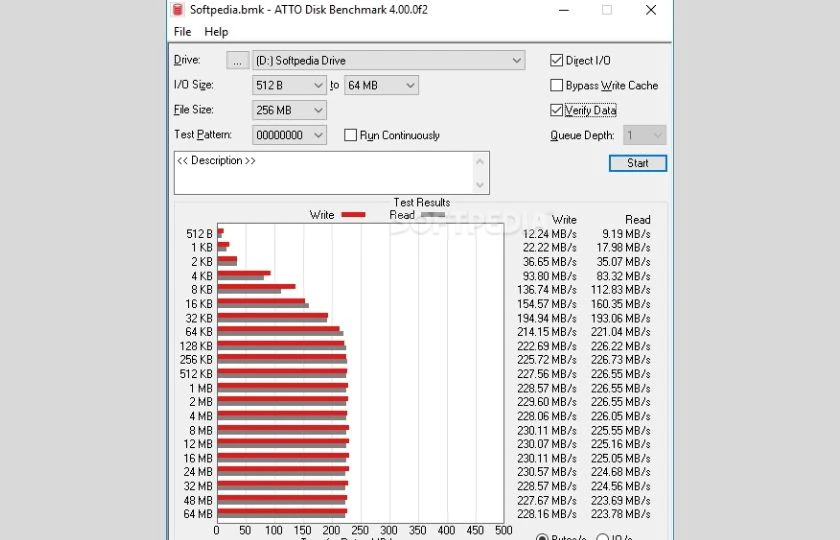The image size is (840, 540).
Task: Click the 214.15 MB/s write value
Action: click(x=546, y=332)
